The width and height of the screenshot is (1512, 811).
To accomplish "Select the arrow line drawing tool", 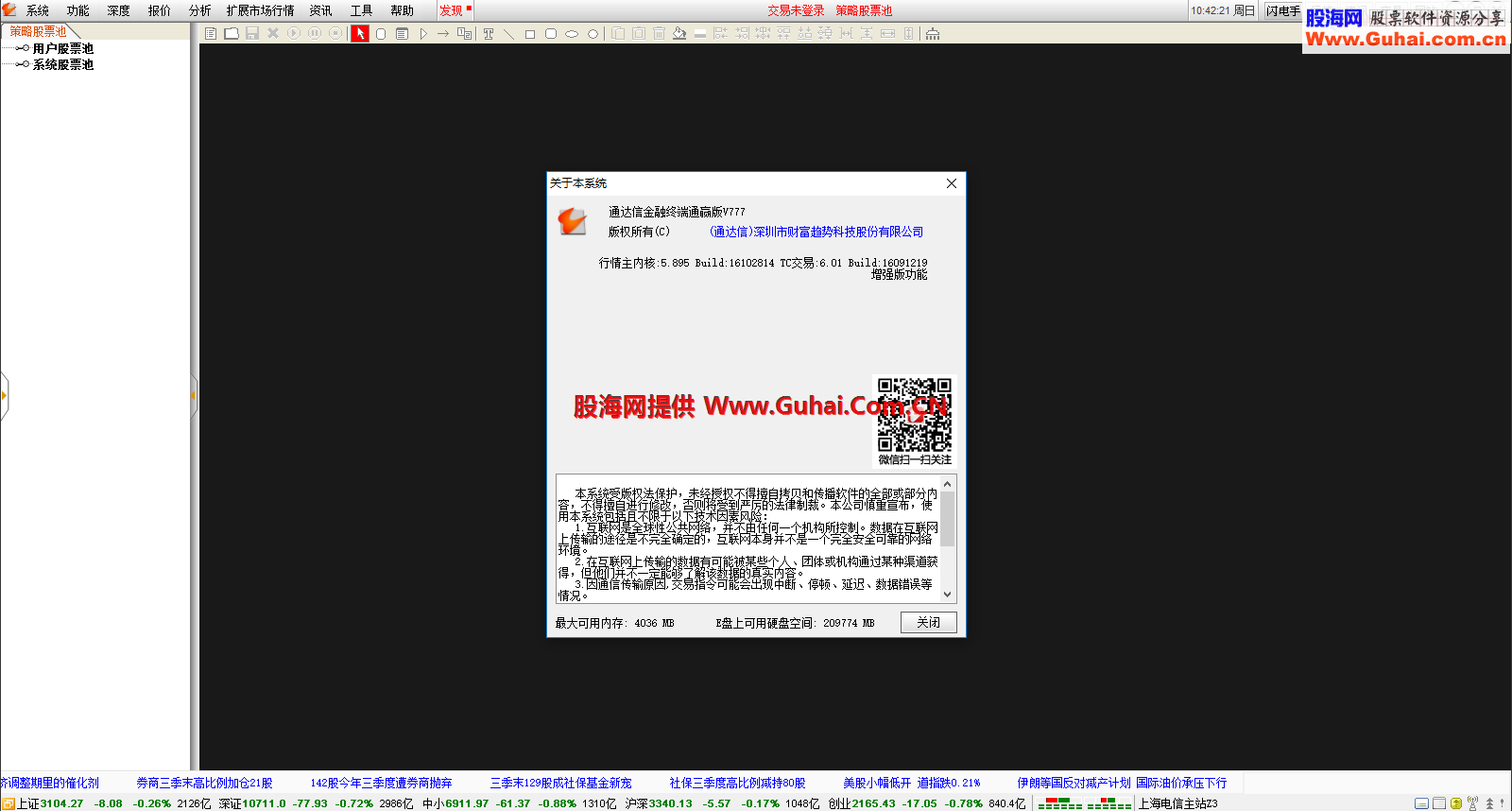I will click(443, 33).
